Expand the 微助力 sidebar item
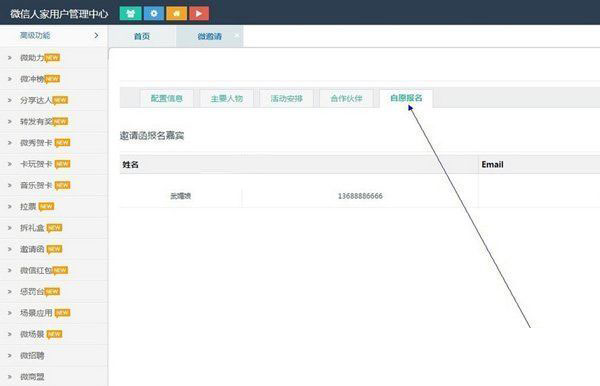 (54, 58)
